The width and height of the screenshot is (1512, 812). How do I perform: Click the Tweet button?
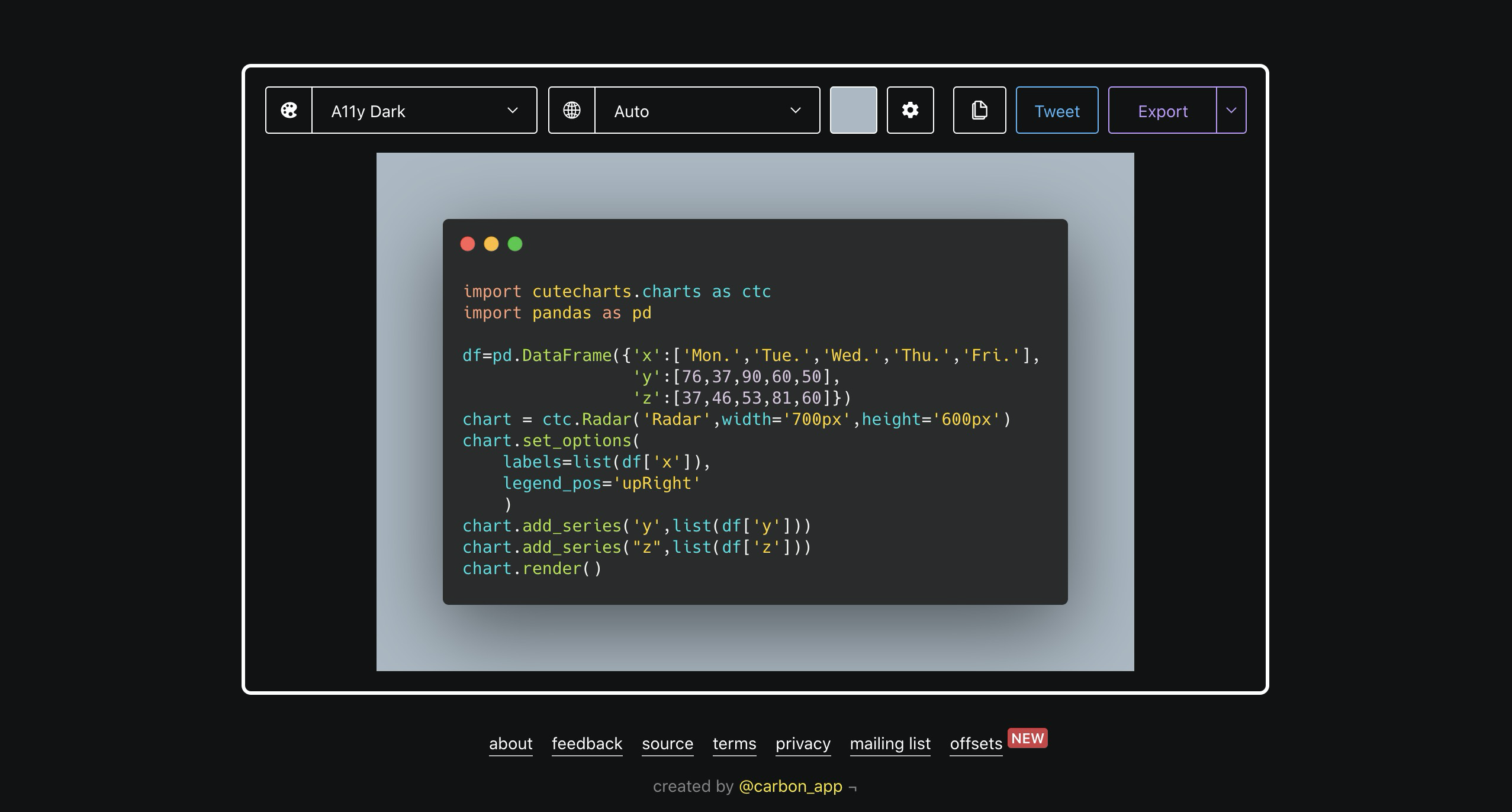(1057, 111)
